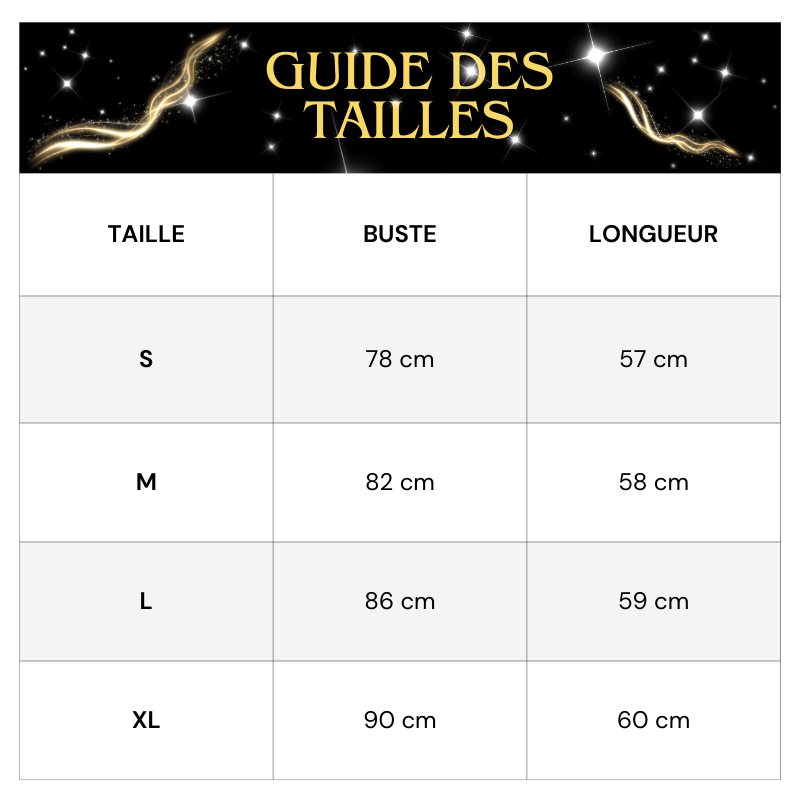Choose the XL size row label
Viewport: 800px width, 800px height.
click(x=146, y=720)
